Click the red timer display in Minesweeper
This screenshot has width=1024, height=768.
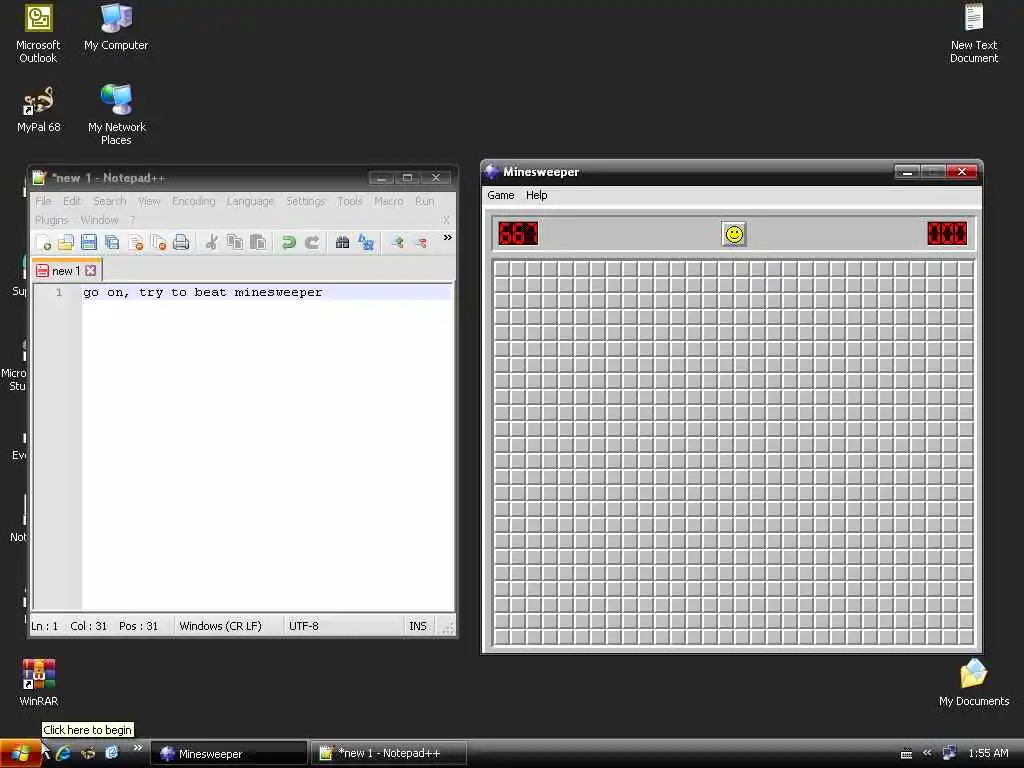[947, 233]
